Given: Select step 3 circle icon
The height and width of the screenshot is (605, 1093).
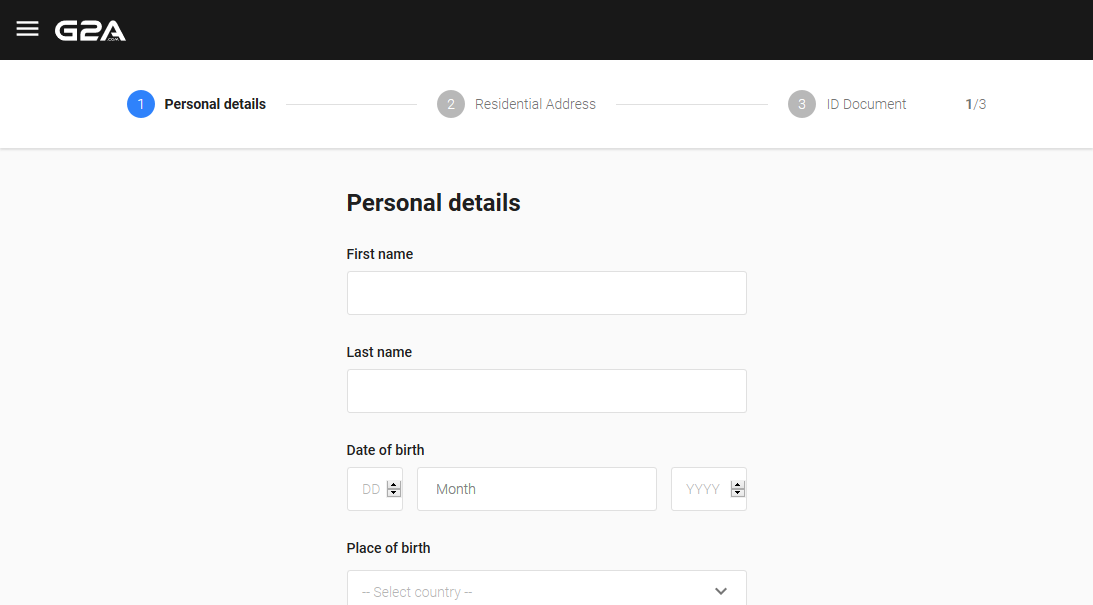Looking at the screenshot, I should coord(802,104).
